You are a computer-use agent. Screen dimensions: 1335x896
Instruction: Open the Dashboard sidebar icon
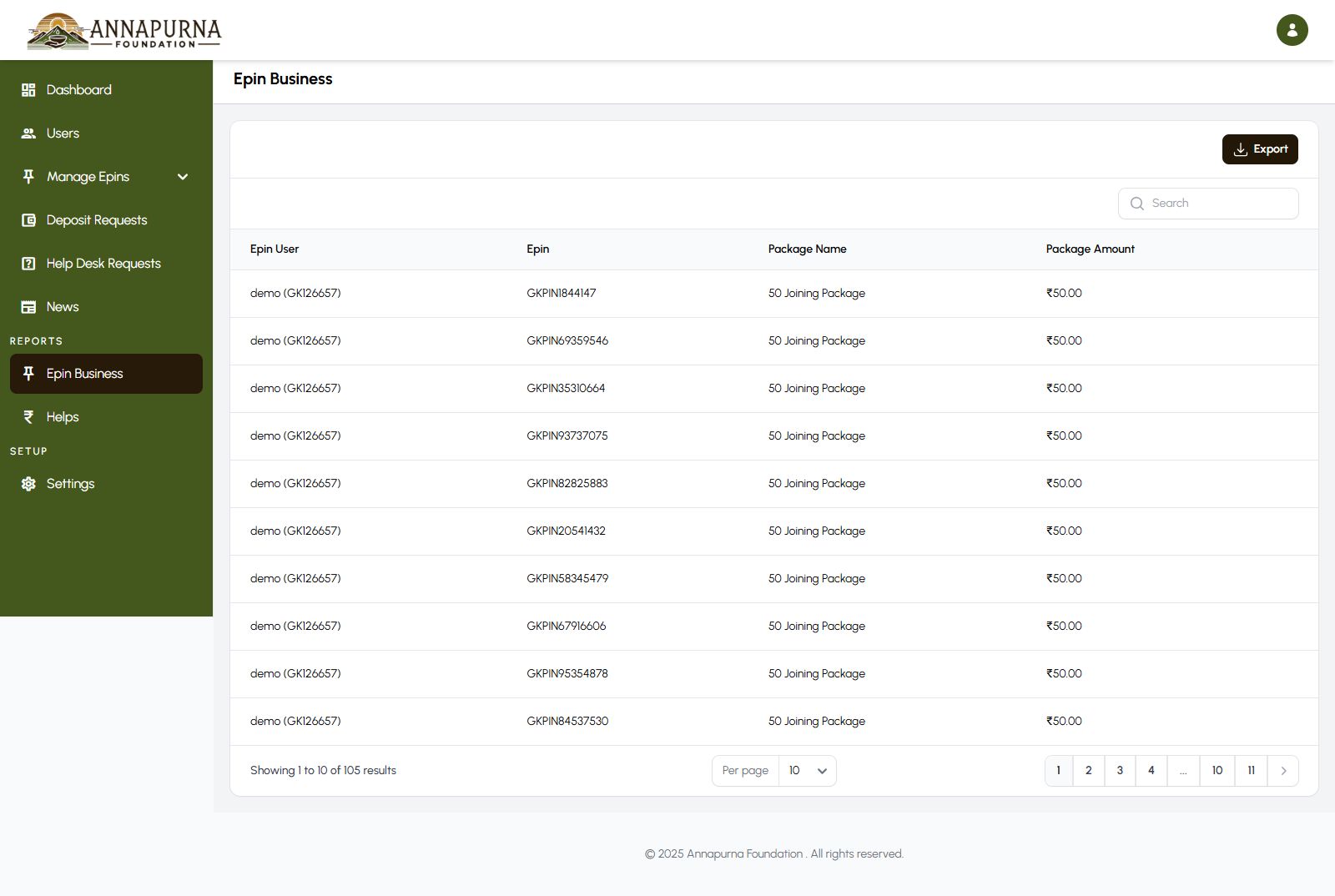click(28, 90)
